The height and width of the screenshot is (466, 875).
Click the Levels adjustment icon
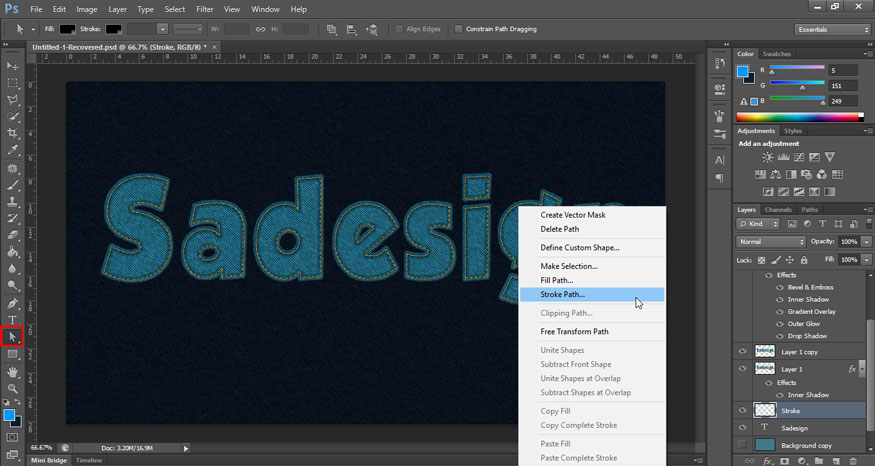(x=783, y=157)
